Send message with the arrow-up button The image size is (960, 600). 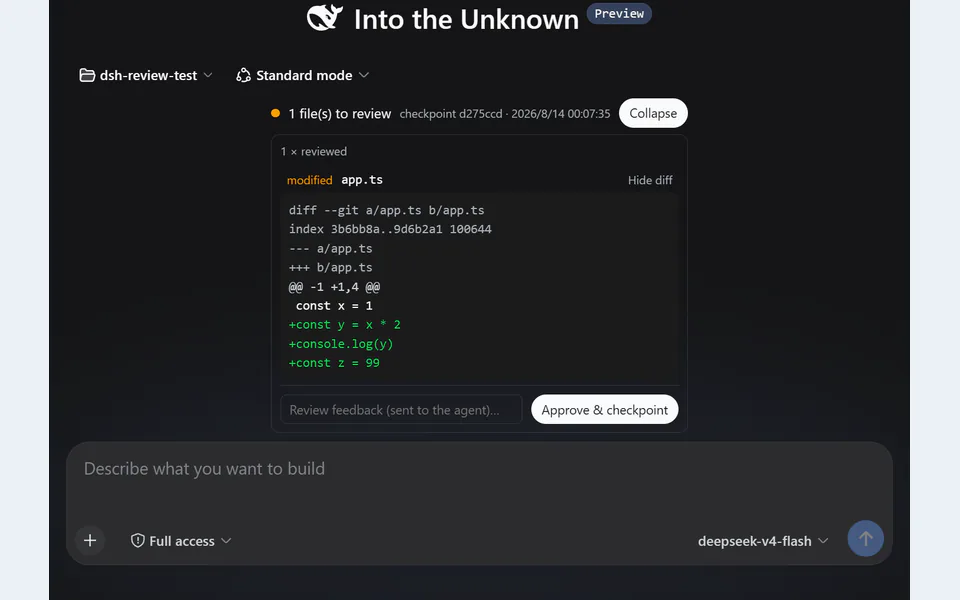pyautogui.click(x=865, y=539)
